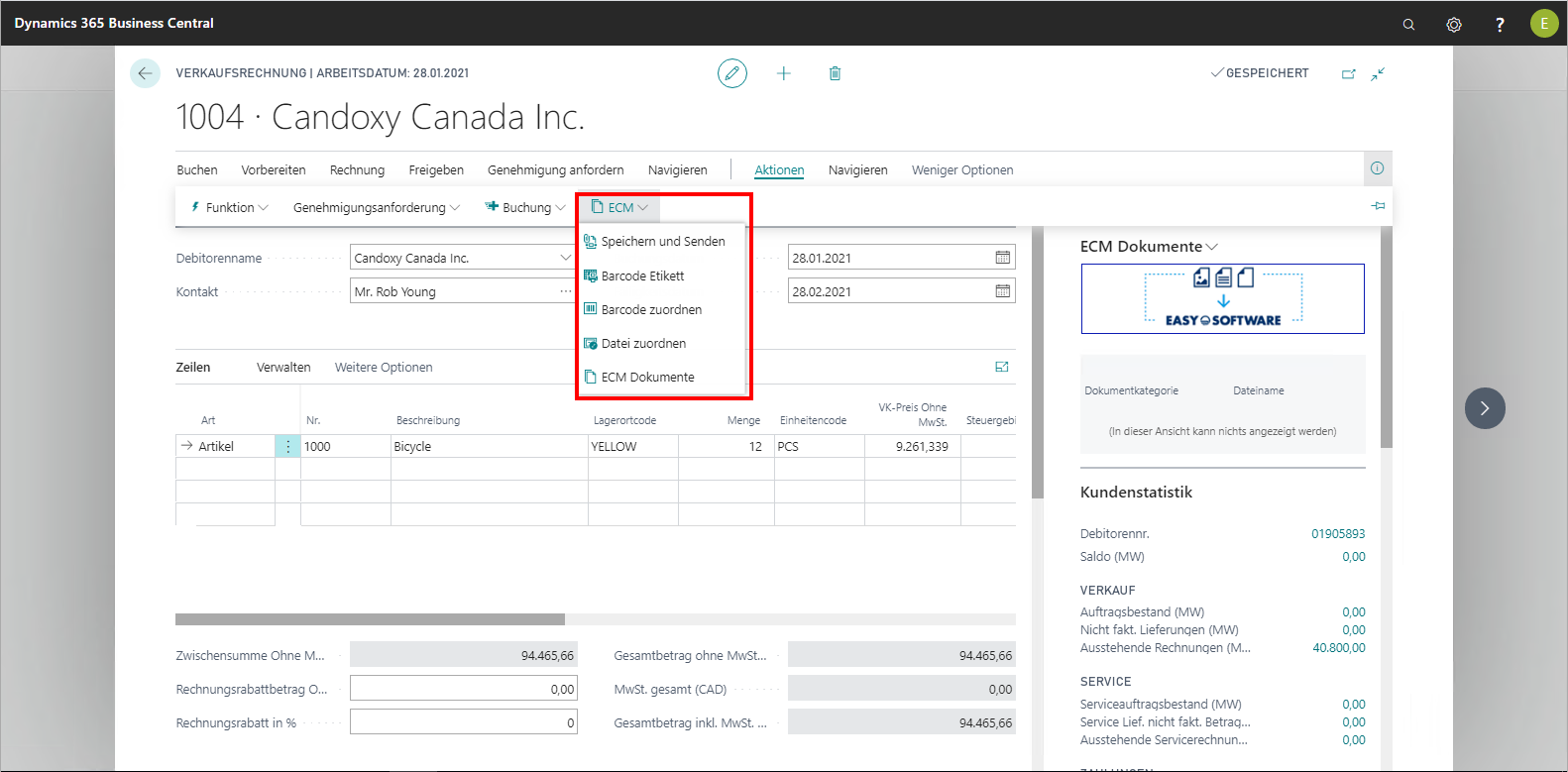
Task: Click the Menge cell with 12
Action: click(727, 447)
